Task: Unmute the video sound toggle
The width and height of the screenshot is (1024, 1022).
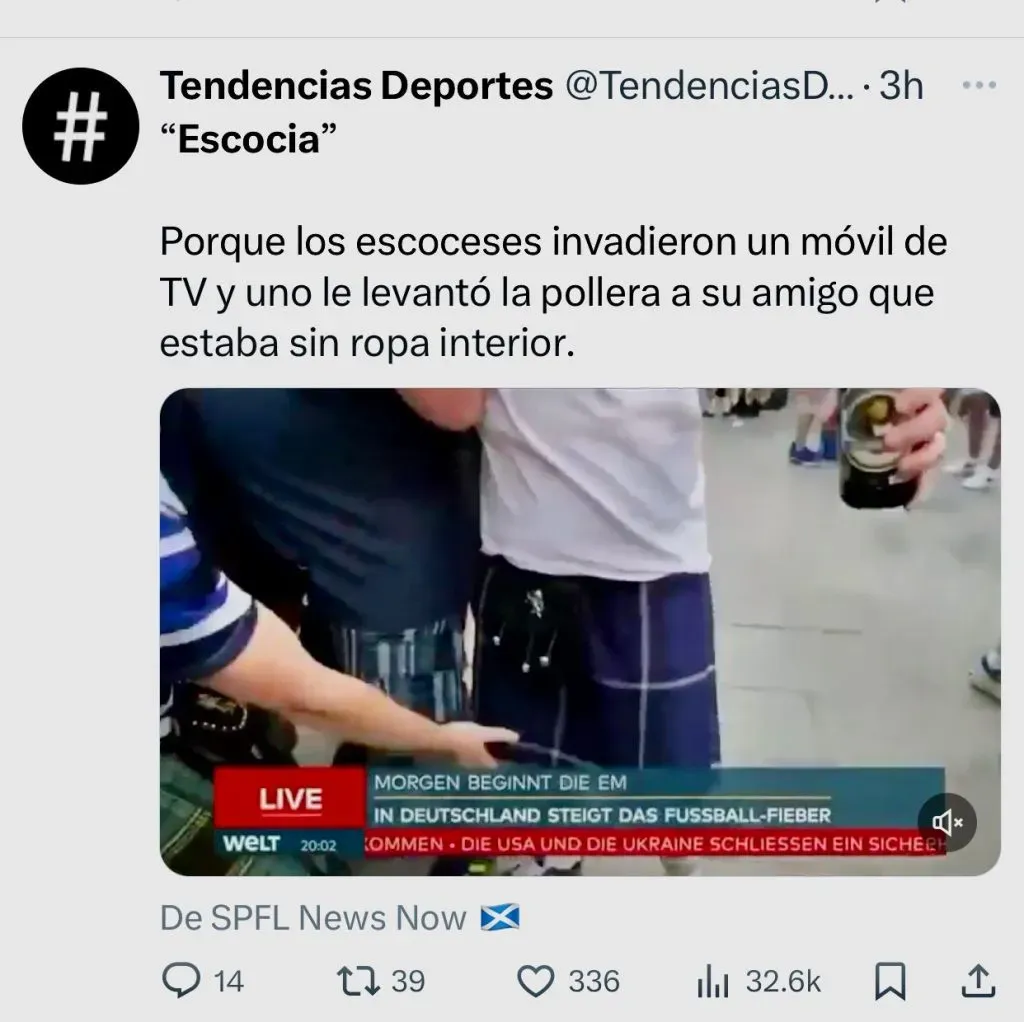Action: point(947,822)
